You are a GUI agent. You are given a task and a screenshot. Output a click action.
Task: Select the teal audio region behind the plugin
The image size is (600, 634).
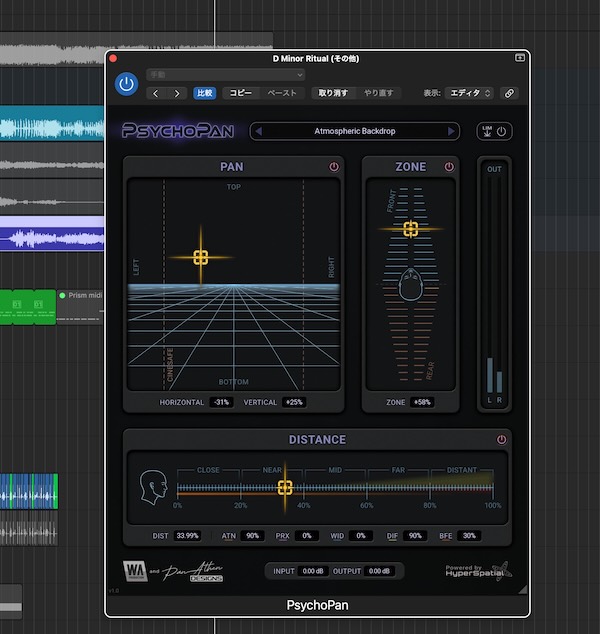pos(52,123)
